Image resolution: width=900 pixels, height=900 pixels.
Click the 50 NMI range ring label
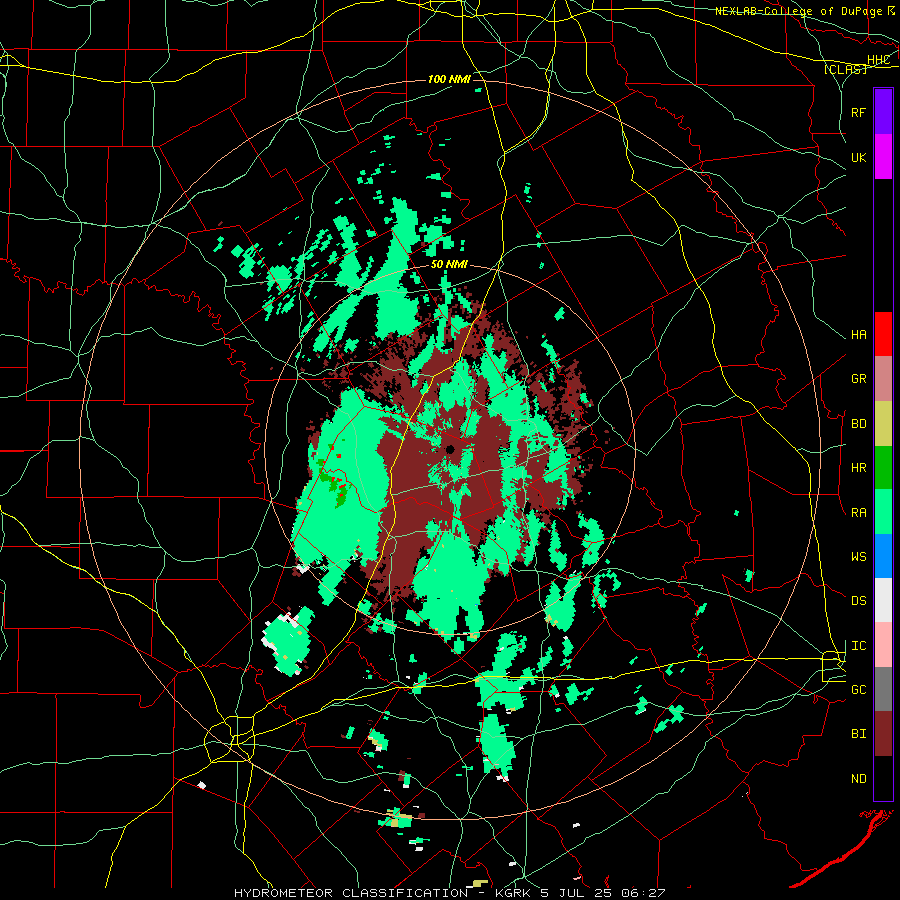point(449,265)
